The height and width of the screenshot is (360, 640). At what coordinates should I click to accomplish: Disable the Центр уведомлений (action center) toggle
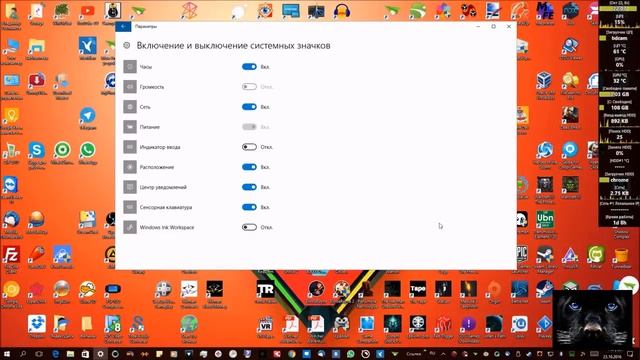pyautogui.click(x=249, y=187)
